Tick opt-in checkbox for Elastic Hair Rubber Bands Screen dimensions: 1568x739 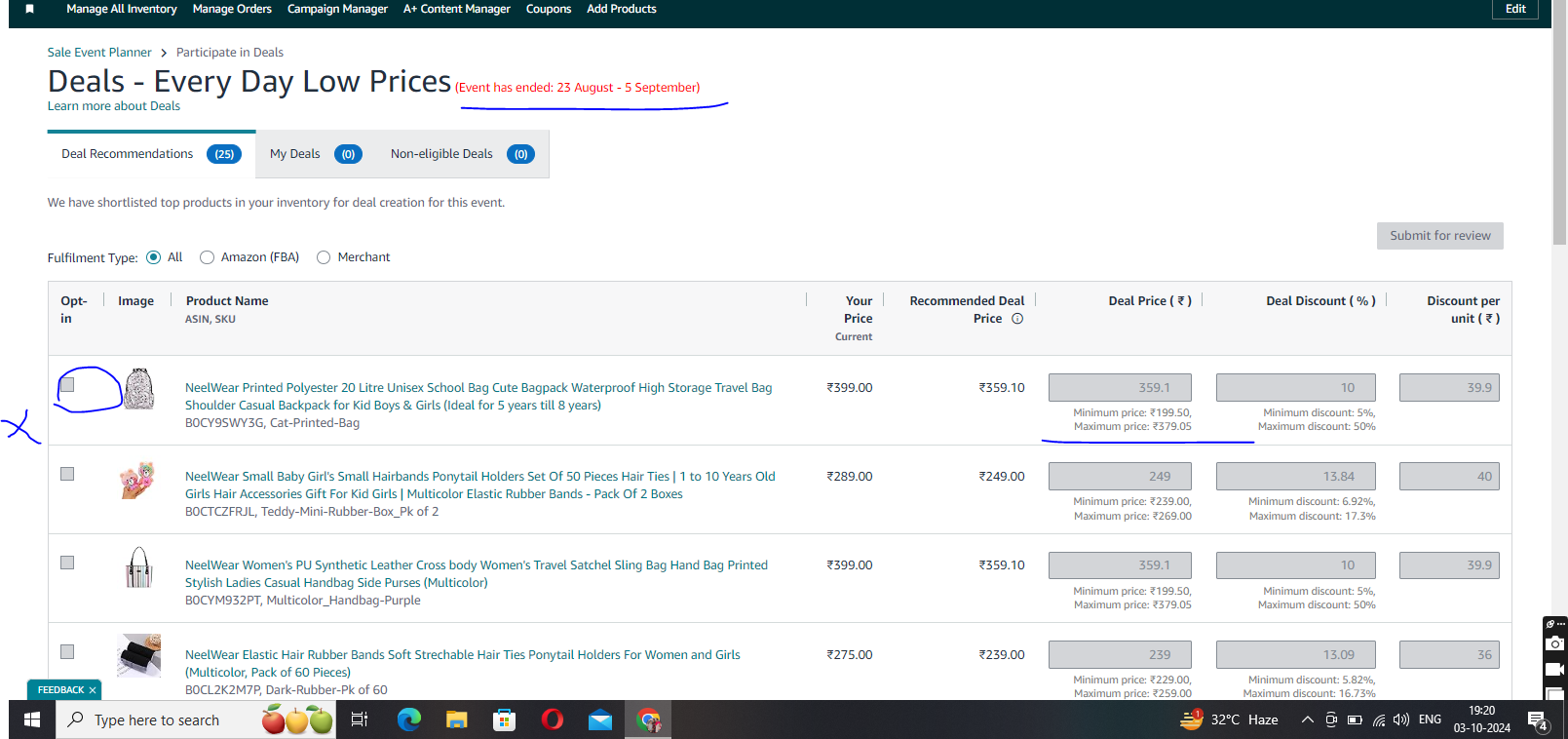(x=67, y=651)
